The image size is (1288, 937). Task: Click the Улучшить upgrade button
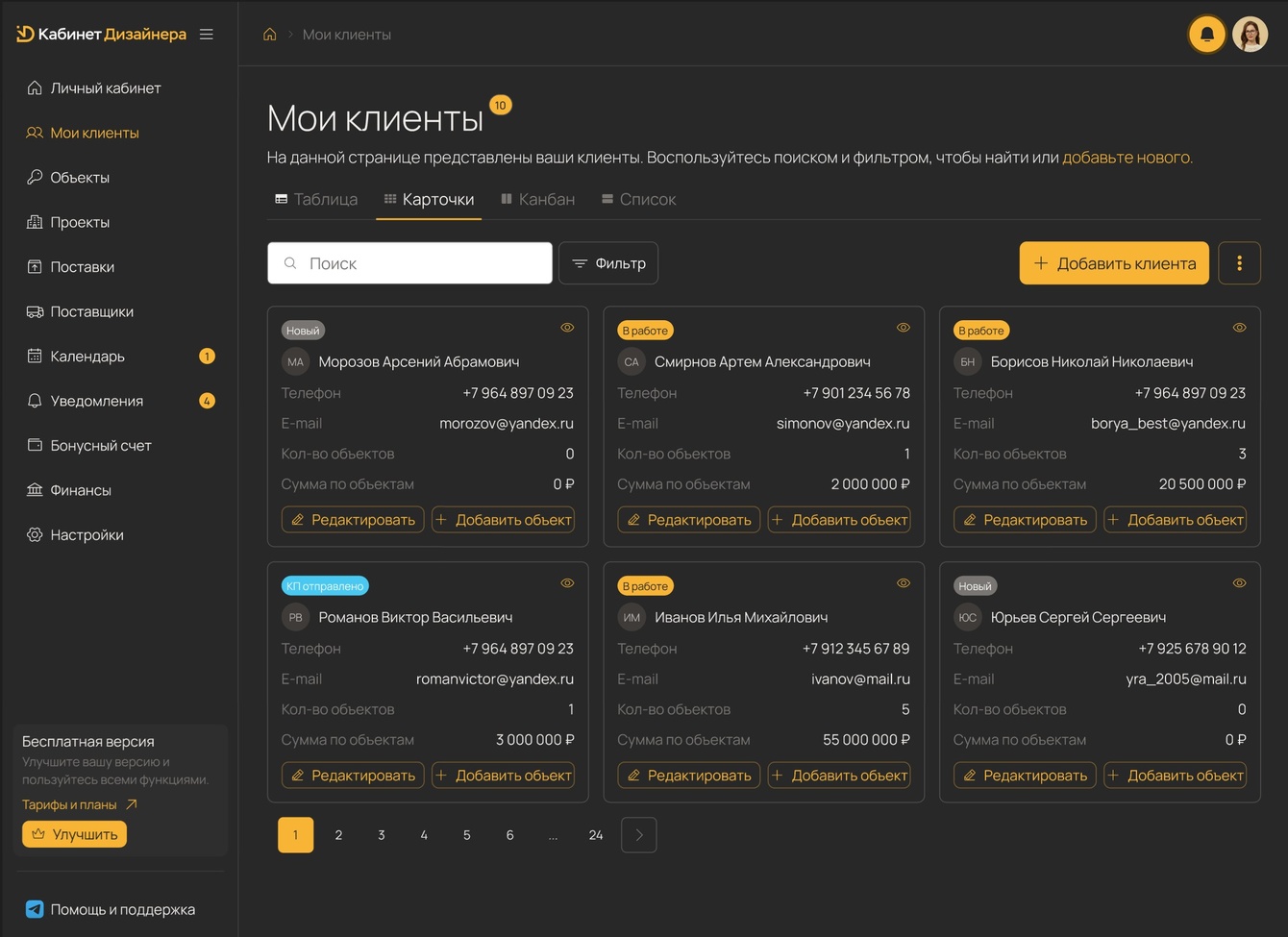[x=74, y=834]
